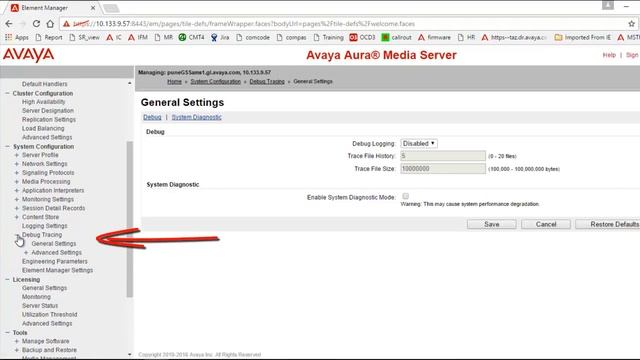Go to Home breadcrumb
Viewport: 640px width, 360px height.
(x=174, y=82)
